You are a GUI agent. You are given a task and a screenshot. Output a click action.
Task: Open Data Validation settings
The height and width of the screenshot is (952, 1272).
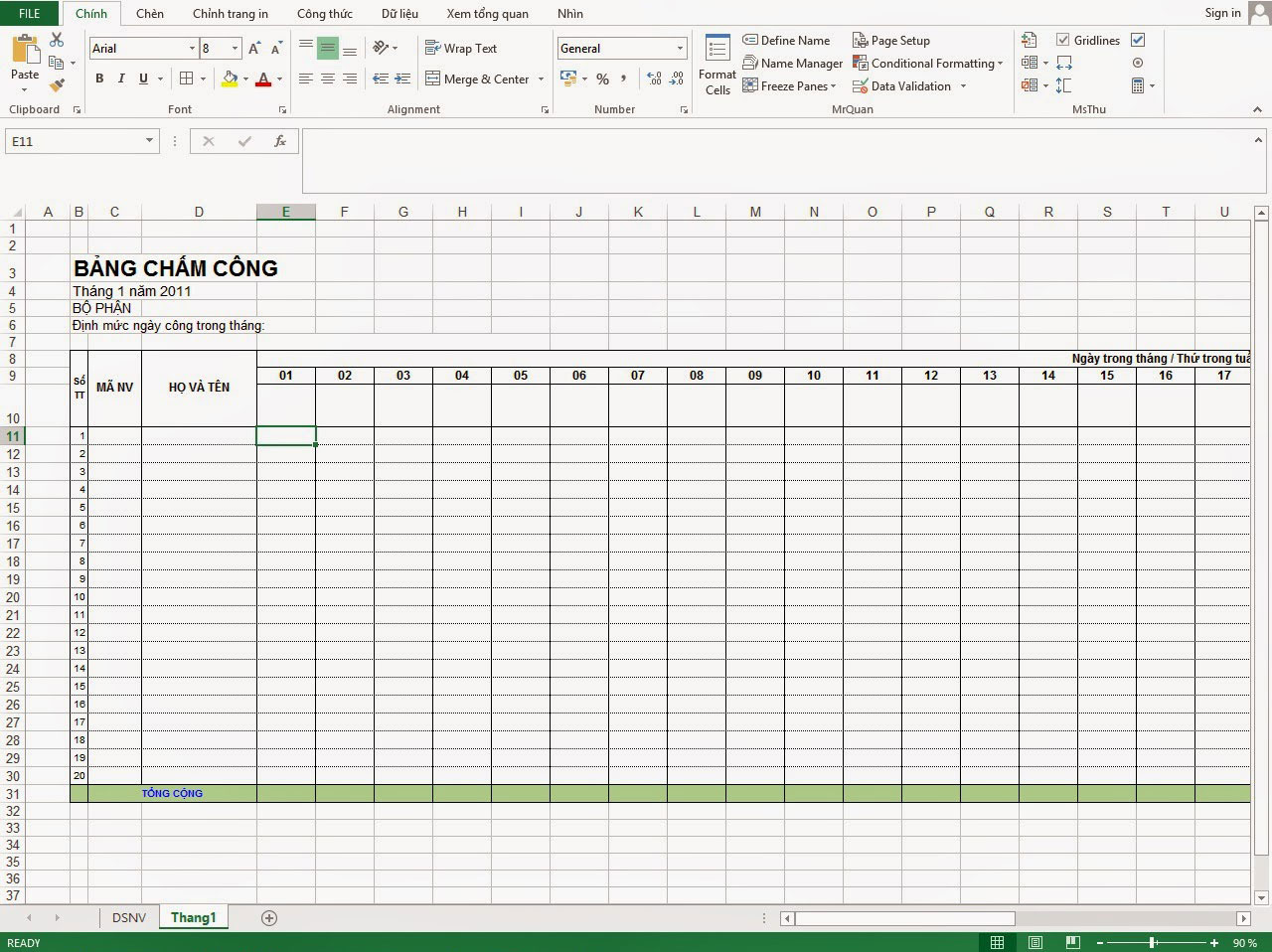pos(902,85)
